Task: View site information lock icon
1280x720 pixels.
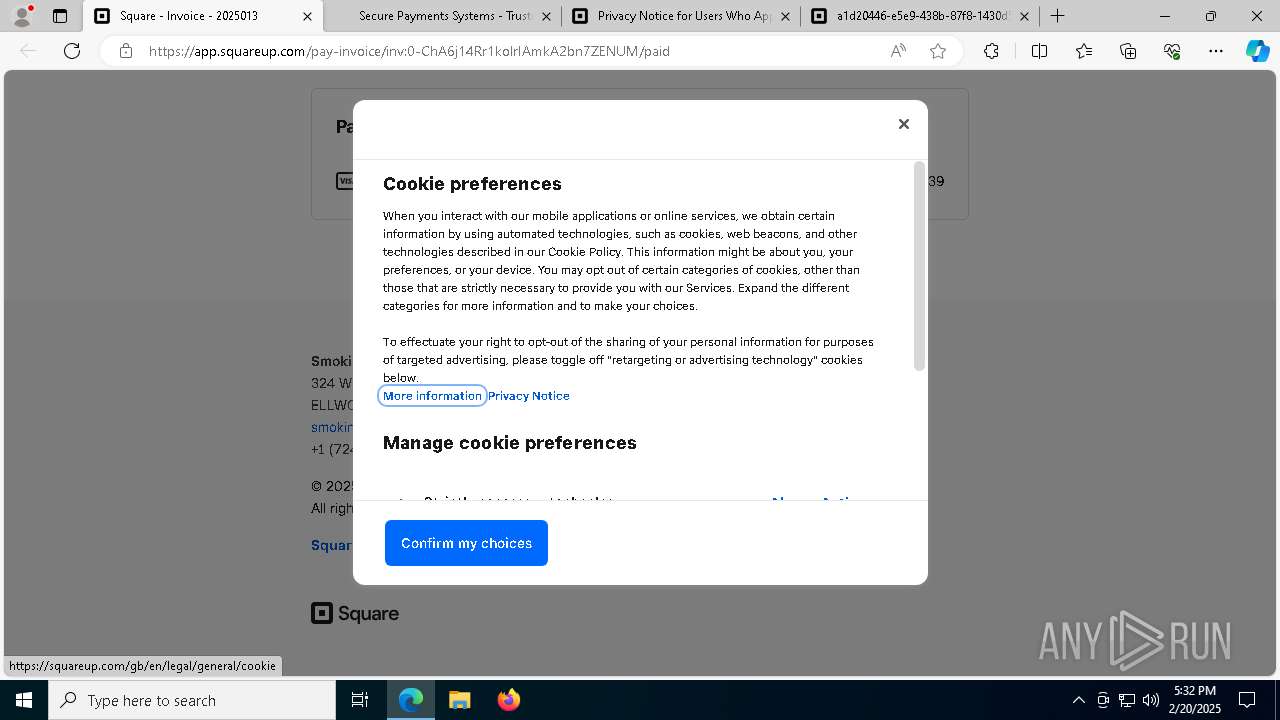Action: pyautogui.click(x=126, y=51)
